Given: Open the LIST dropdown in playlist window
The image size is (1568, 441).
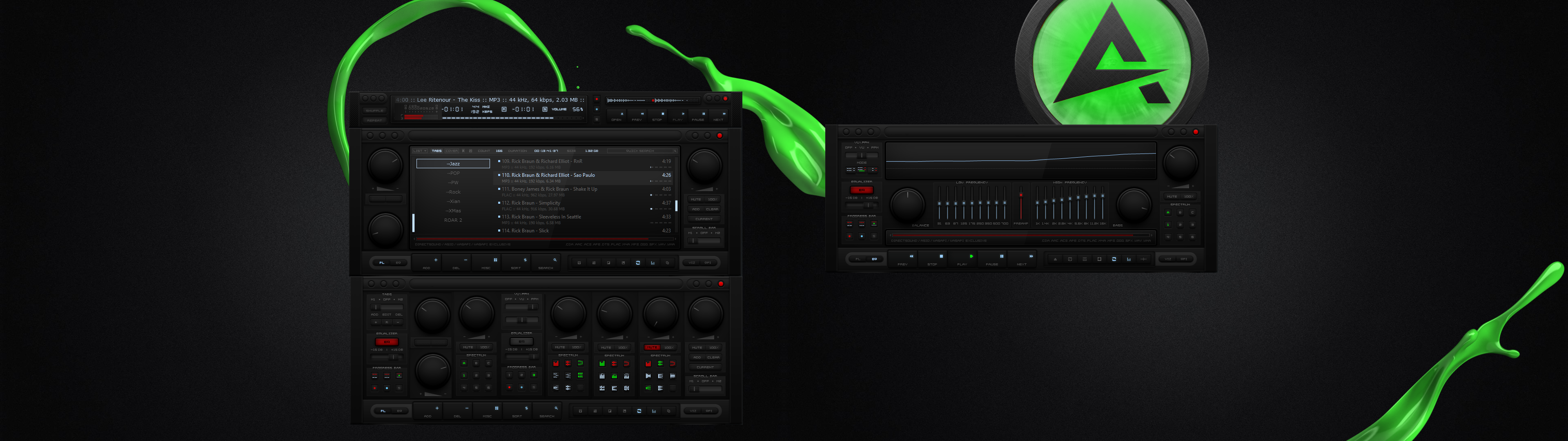Looking at the screenshot, I should [x=419, y=150].
